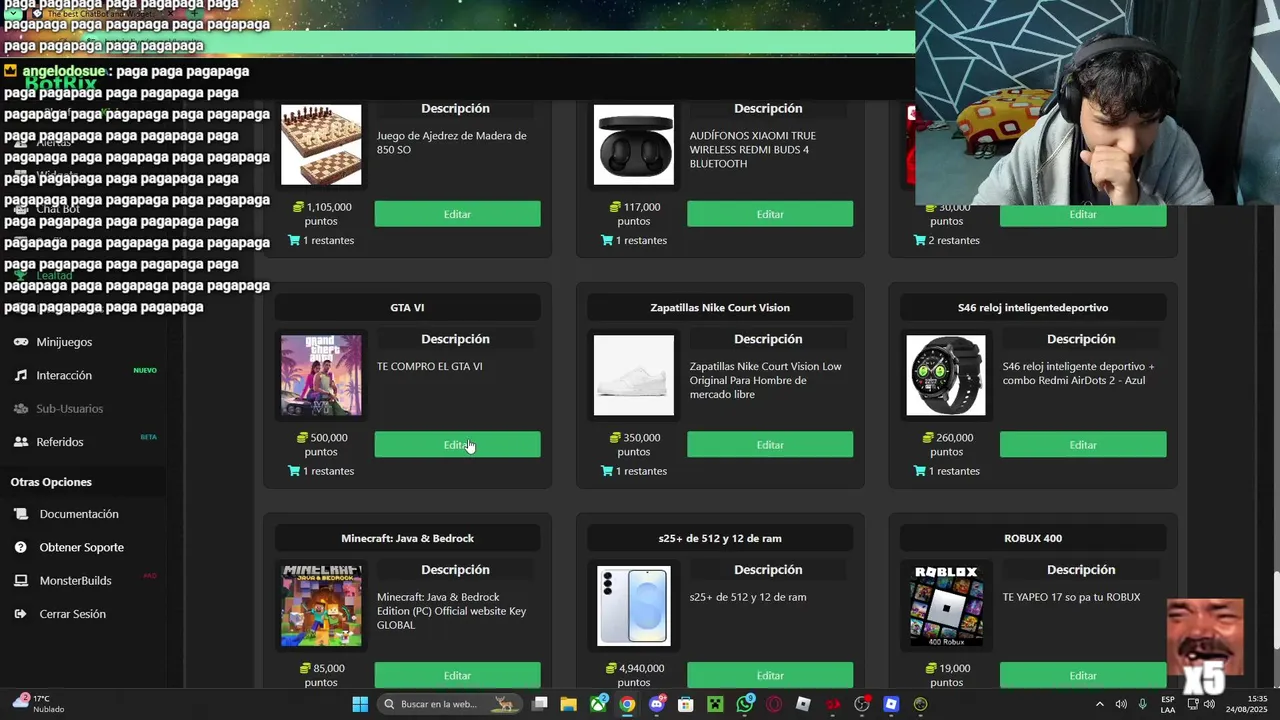The height and width of the screenshot is (720, 1280).
Task: Show hidden system tray icons chevron
Action: pos(1100,704)
